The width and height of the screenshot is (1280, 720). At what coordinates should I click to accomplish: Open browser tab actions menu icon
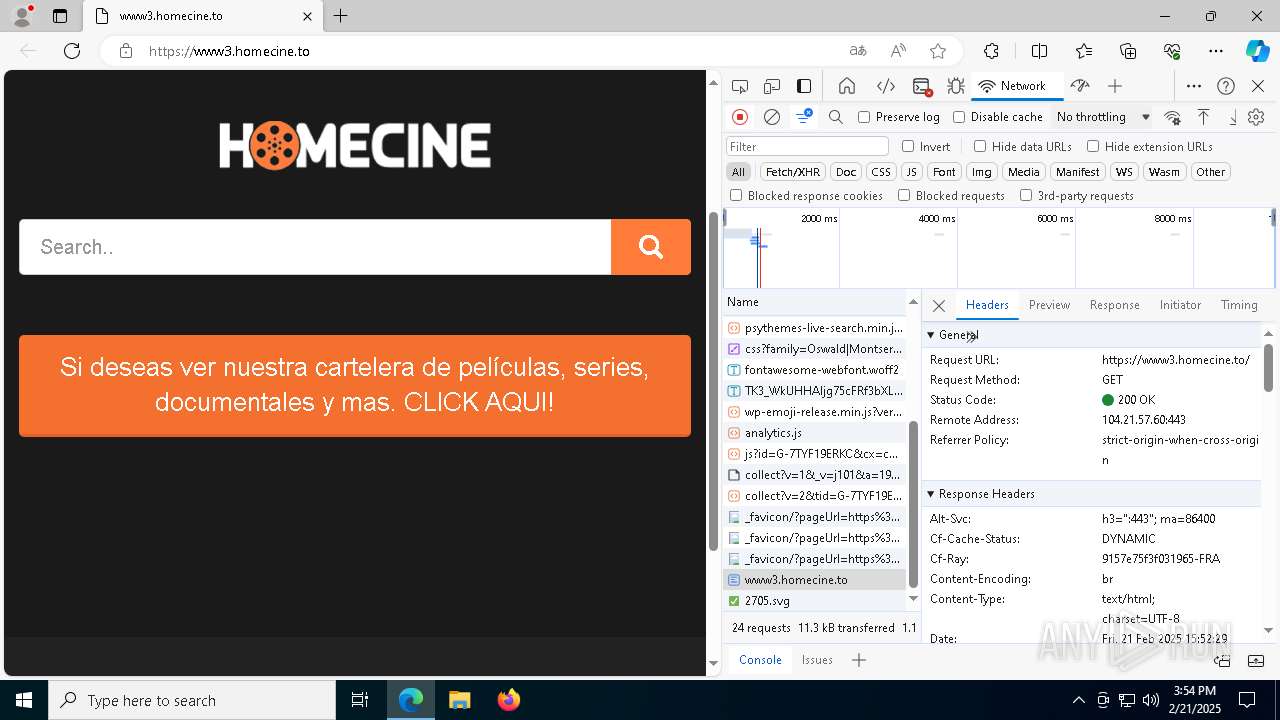point(60,16)
